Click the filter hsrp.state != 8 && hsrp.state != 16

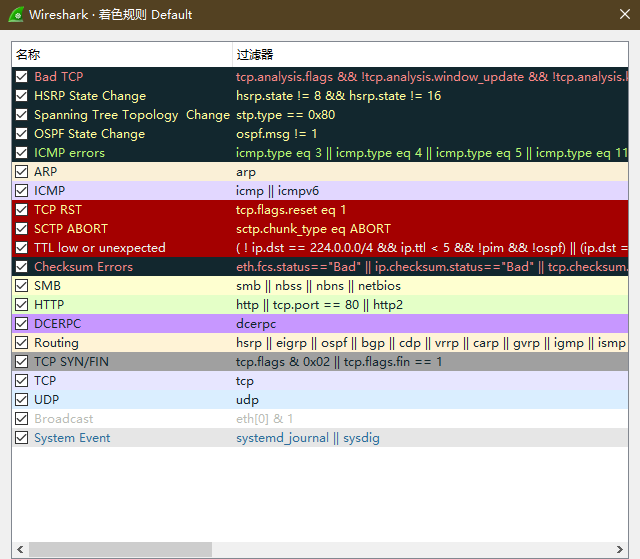(x=338, y=96)
